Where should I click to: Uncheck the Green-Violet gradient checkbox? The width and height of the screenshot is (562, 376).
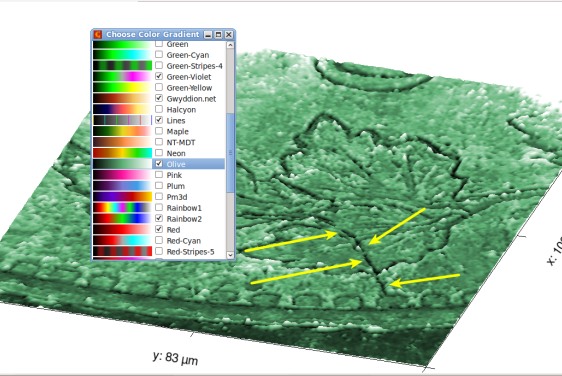(159, 76)
